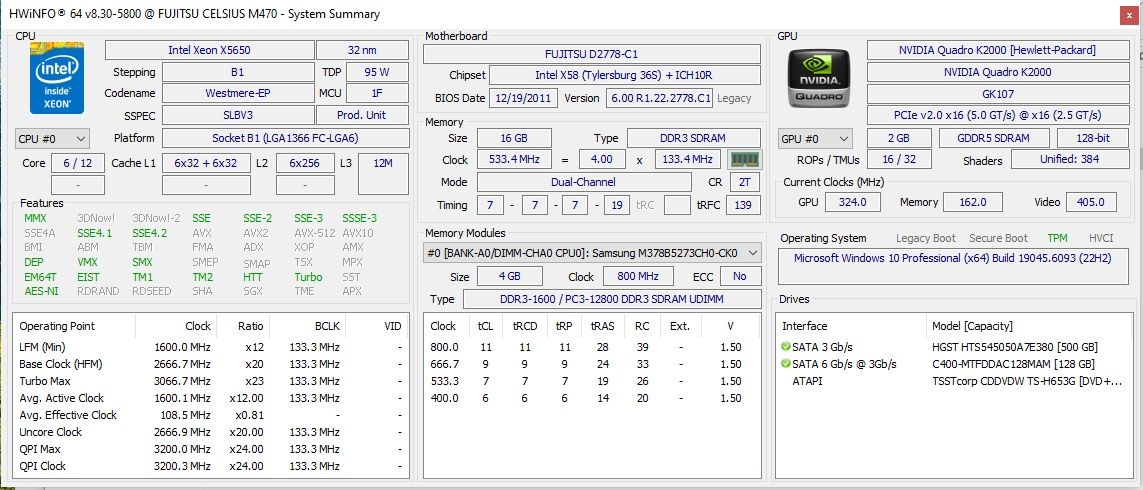Click the FUJITSU D2778-C1 motherboard field

click(x=592, y=54)
